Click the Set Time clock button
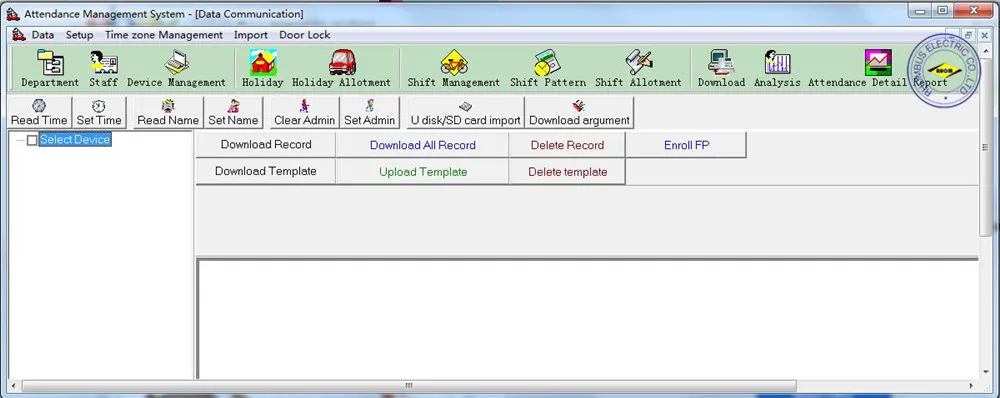The width and height of the screenshot is (1000, 398). (99, 113)
